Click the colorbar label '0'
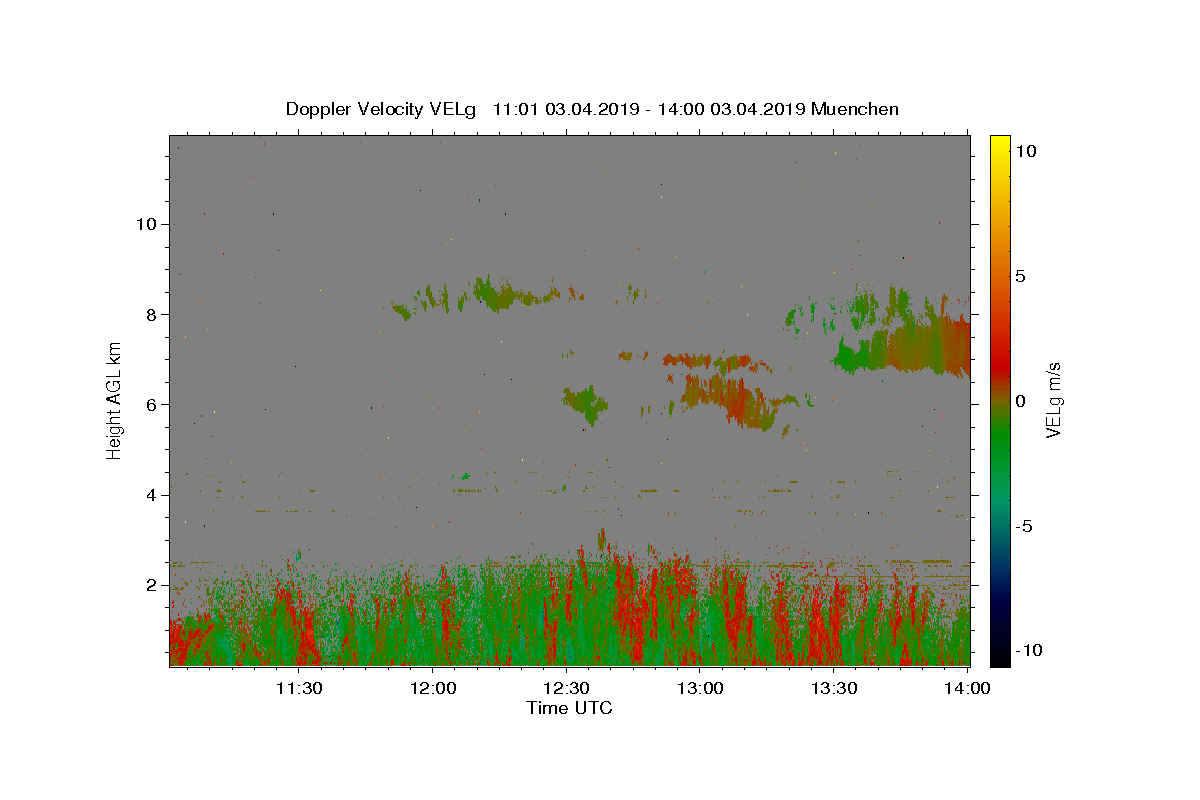This screenshot has width=1200, height=800. pos(1020,401)
